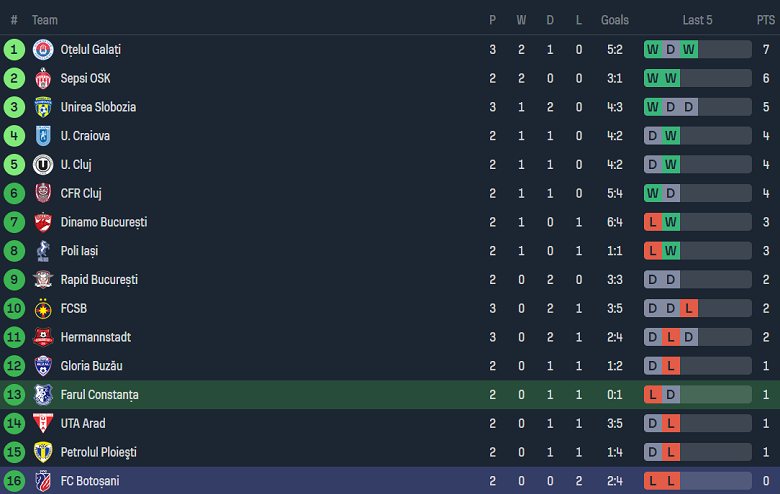The height and width of the screenshot is (494, 780).
Task: Click the position 16 rank badge
Action: [x=14, y=481]
